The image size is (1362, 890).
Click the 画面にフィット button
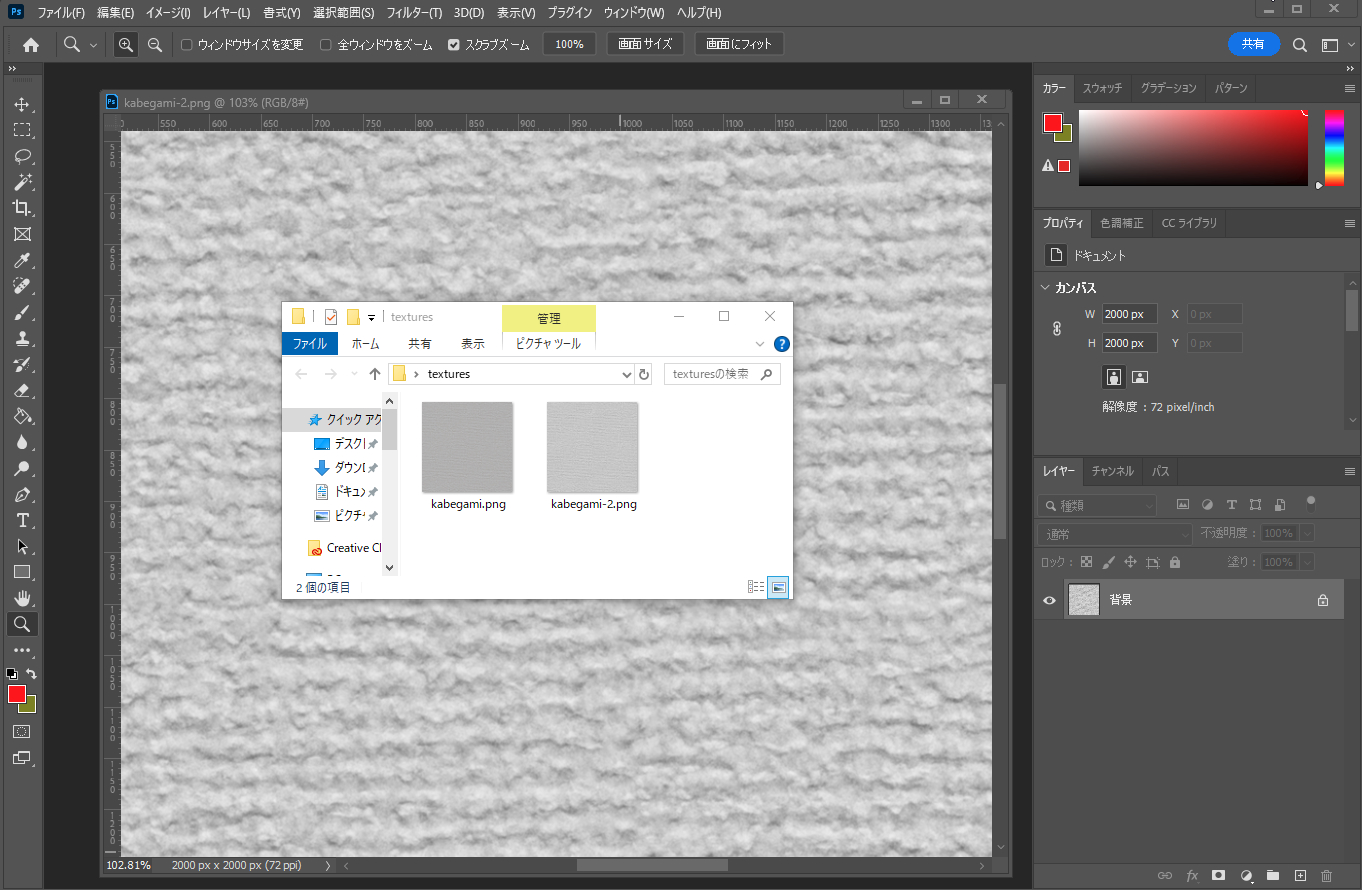pos(739,44)
